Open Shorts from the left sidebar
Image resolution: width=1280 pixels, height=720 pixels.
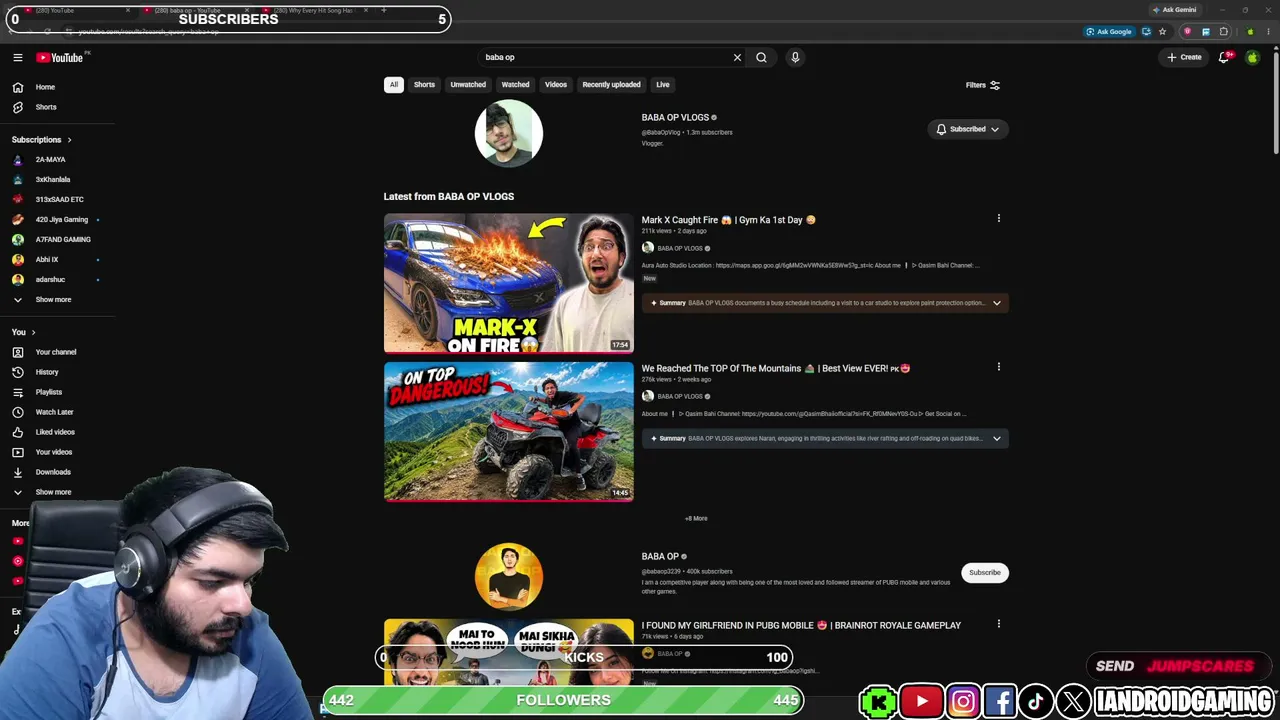tap(46, 107)
